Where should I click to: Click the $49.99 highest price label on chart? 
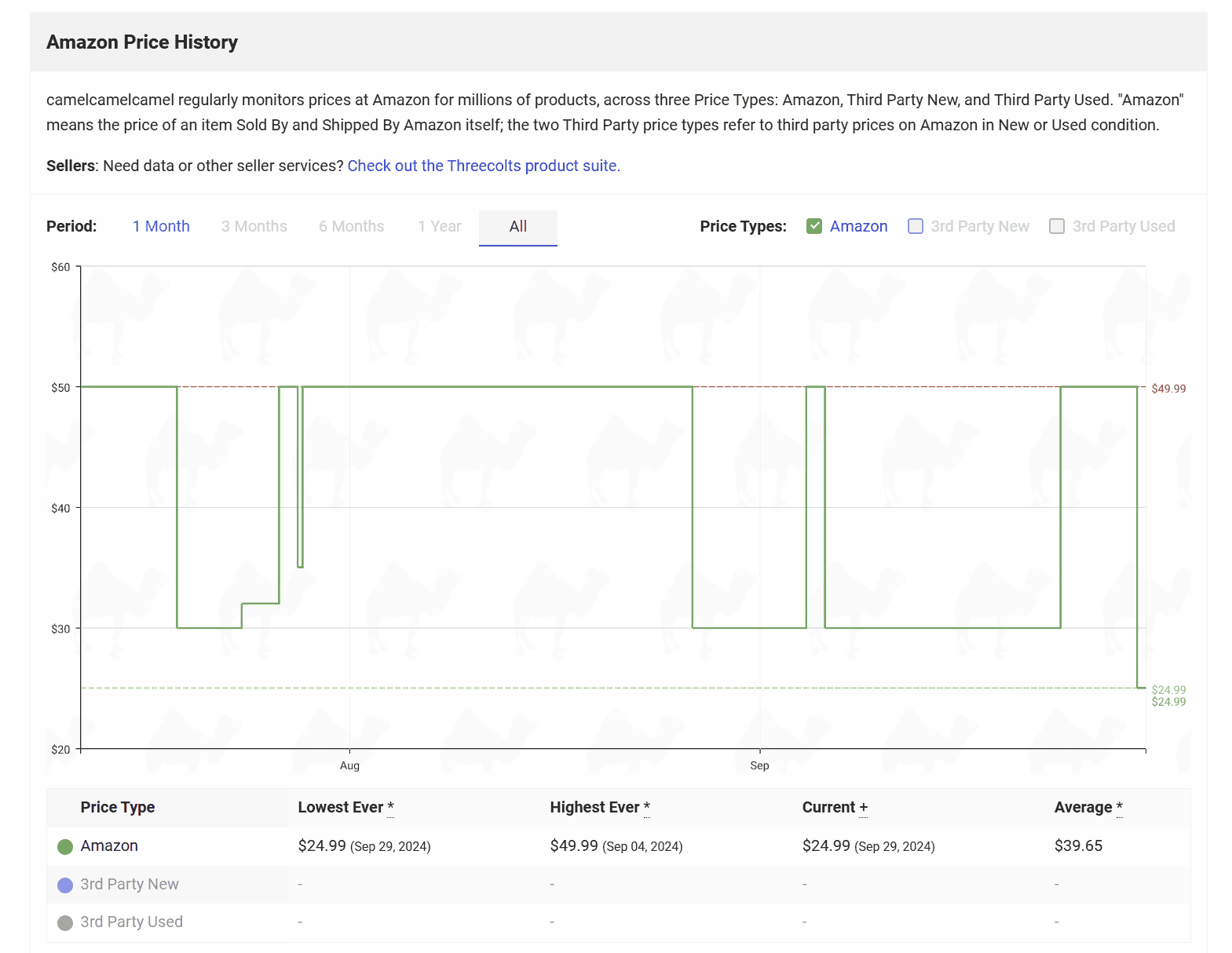tap(1168, 389)
